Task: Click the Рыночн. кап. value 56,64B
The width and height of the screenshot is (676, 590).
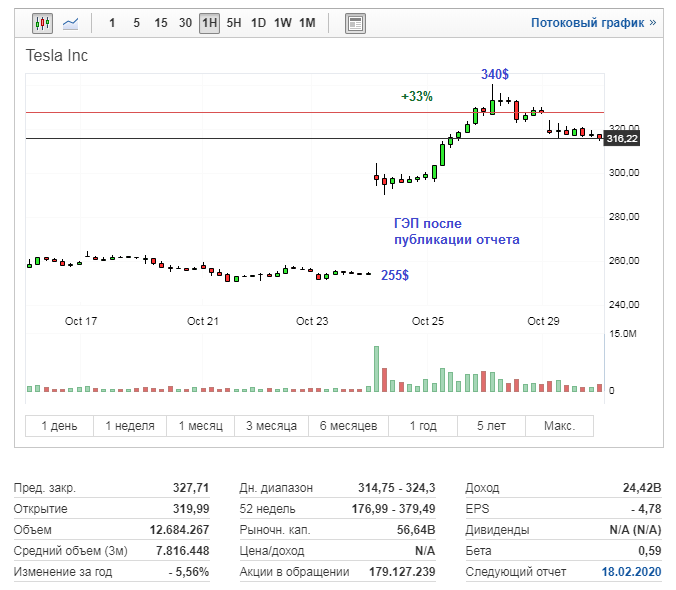Action: click(416, 530)
